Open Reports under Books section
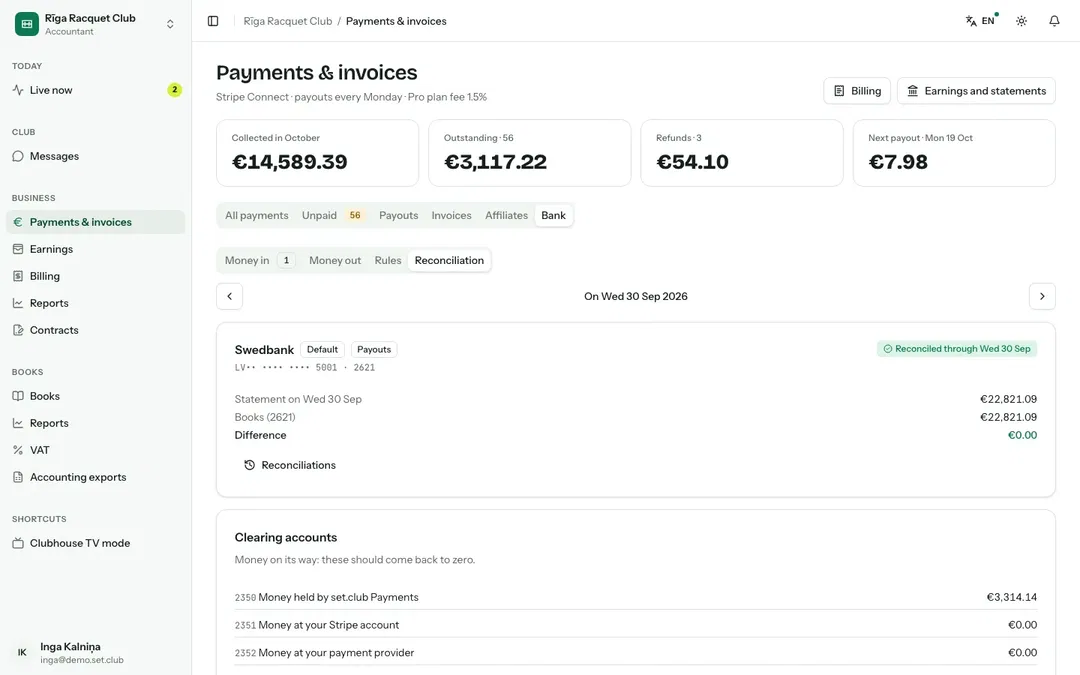 click(x=96, y=423)
